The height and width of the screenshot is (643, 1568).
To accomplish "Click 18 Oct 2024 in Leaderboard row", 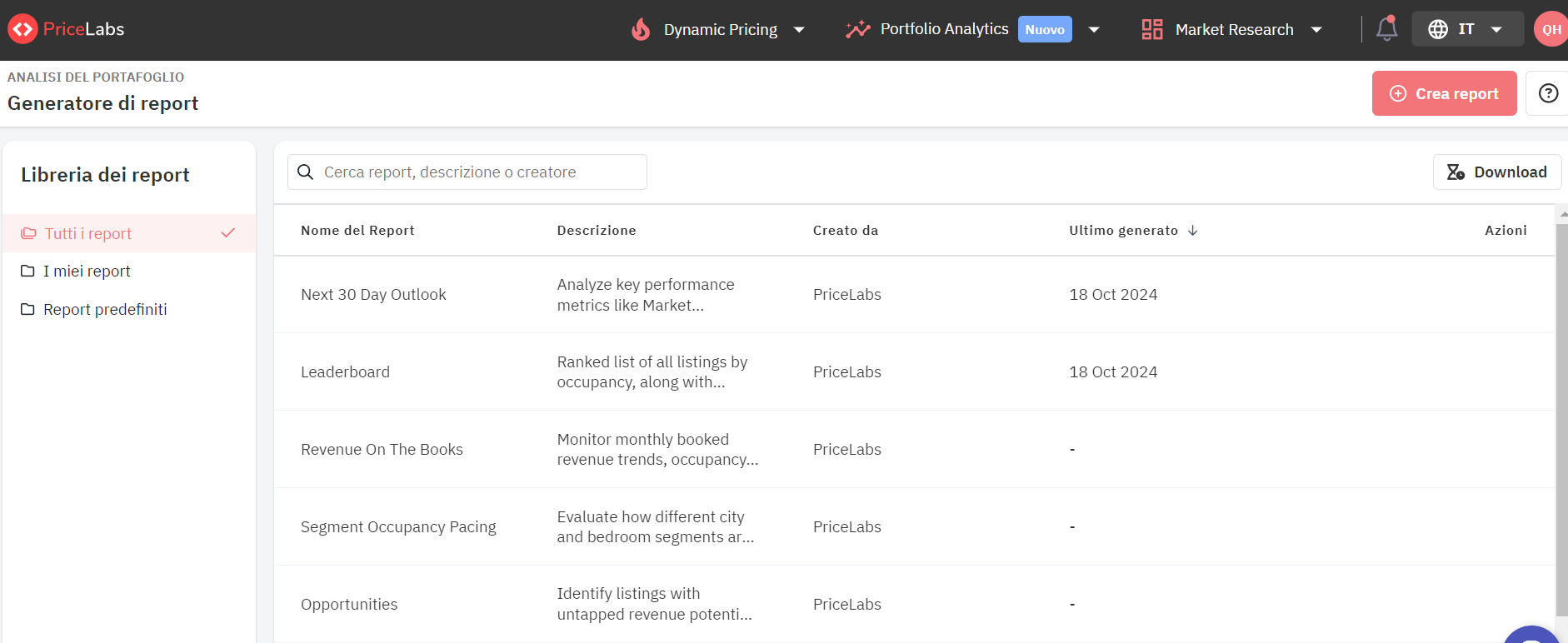I will coord(1113,372).
